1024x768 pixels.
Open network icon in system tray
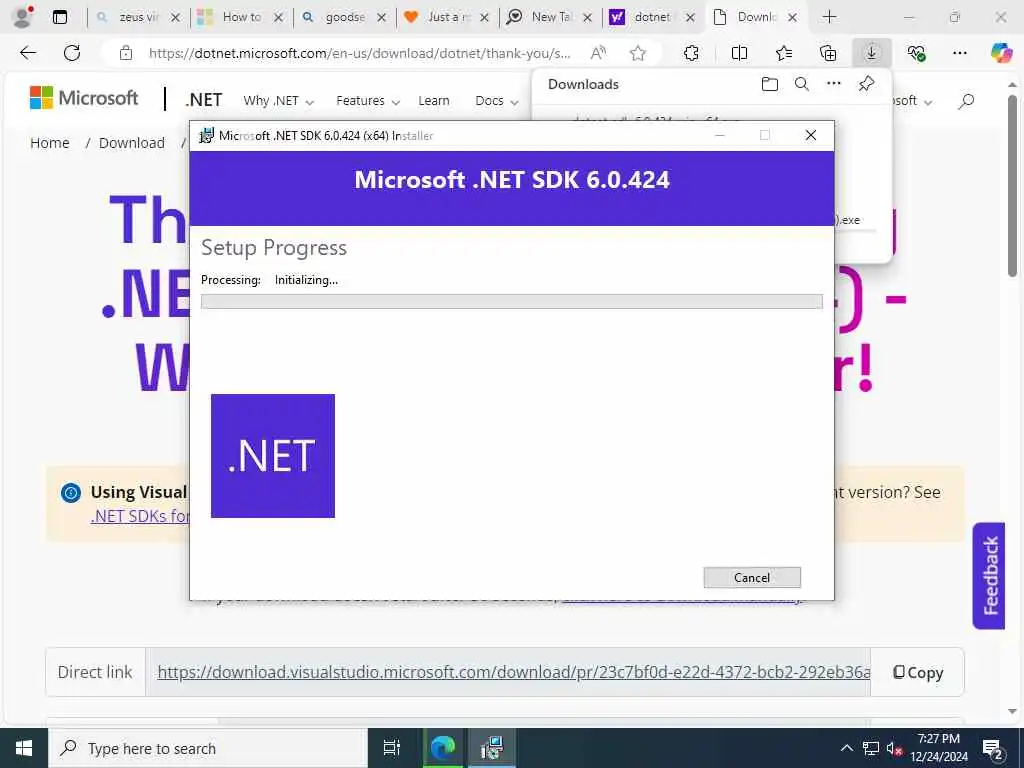point(871,748)
